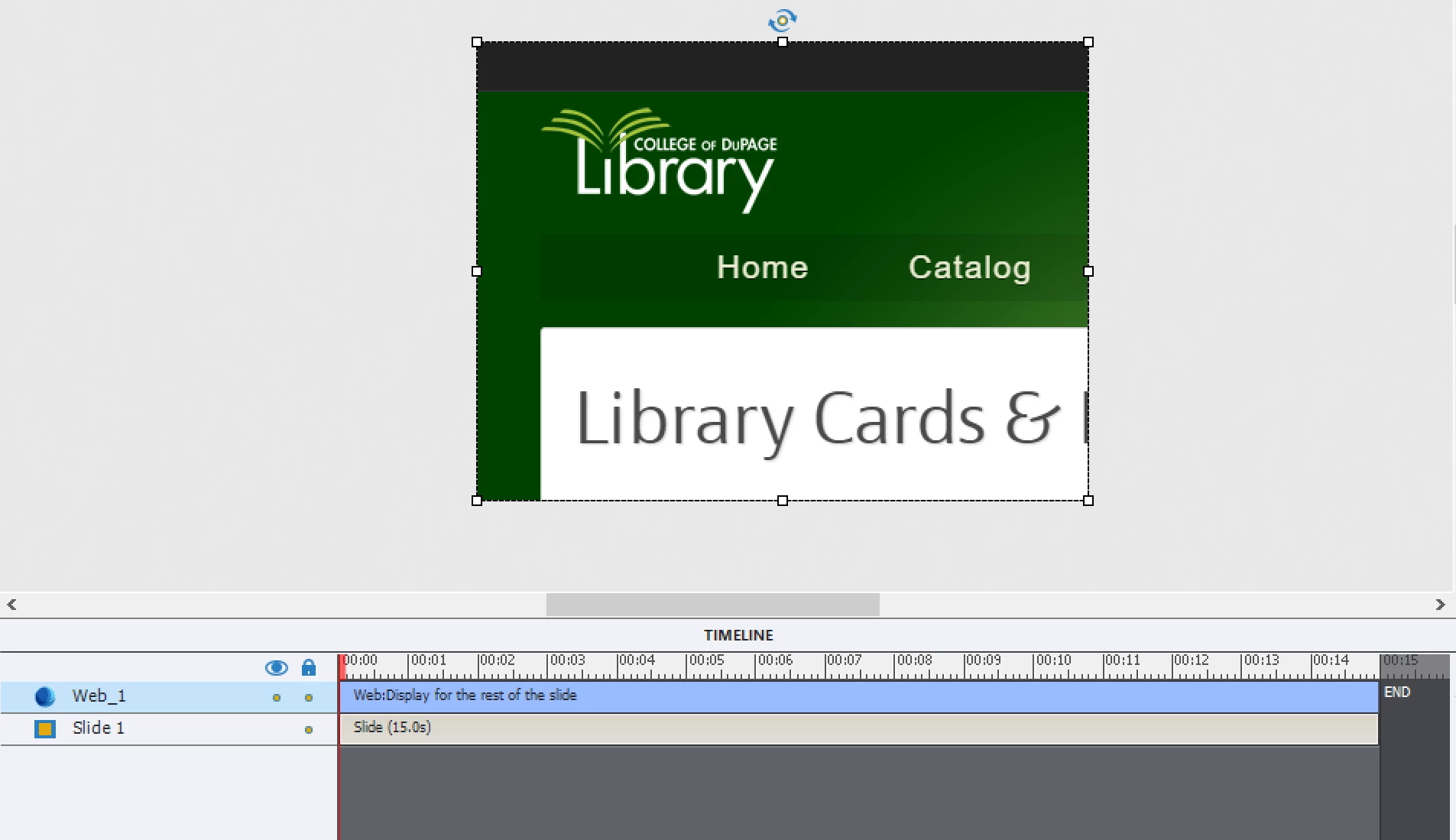The height and width of the screenshot is (840, 1456).
Task: Click the College of DuPage Library logo
Action: click(660, 161)
